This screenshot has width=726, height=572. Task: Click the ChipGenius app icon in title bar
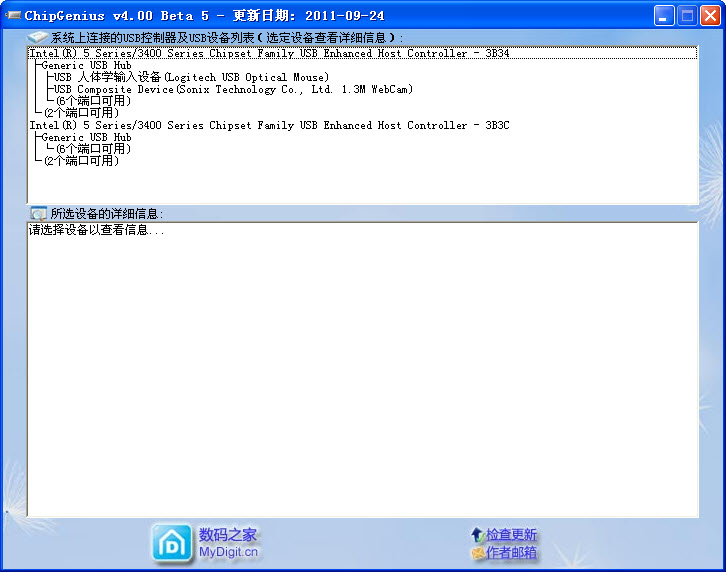click(x=12, y=15)
